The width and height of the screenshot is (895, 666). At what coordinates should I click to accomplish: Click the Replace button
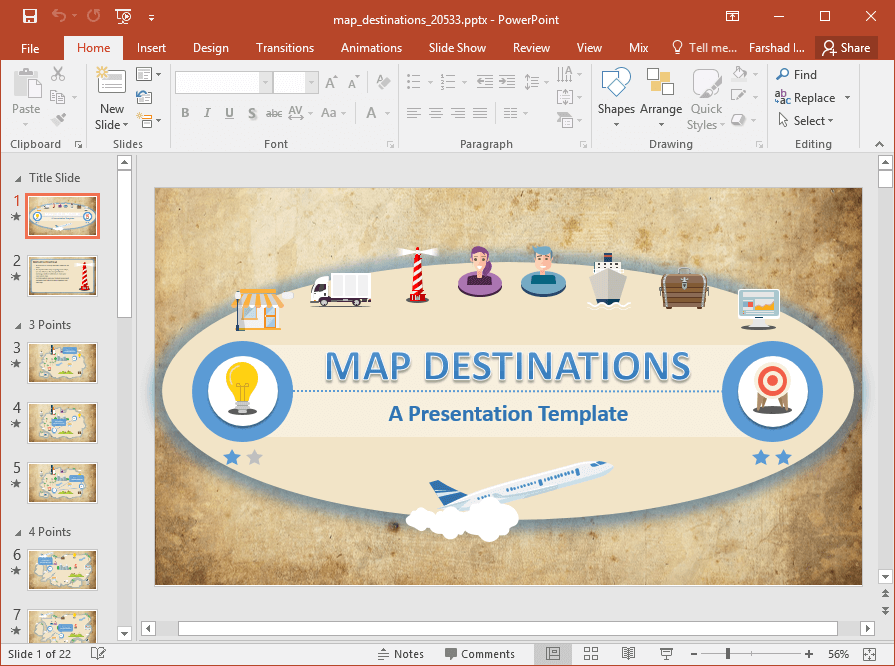click(x=813, y=98)
